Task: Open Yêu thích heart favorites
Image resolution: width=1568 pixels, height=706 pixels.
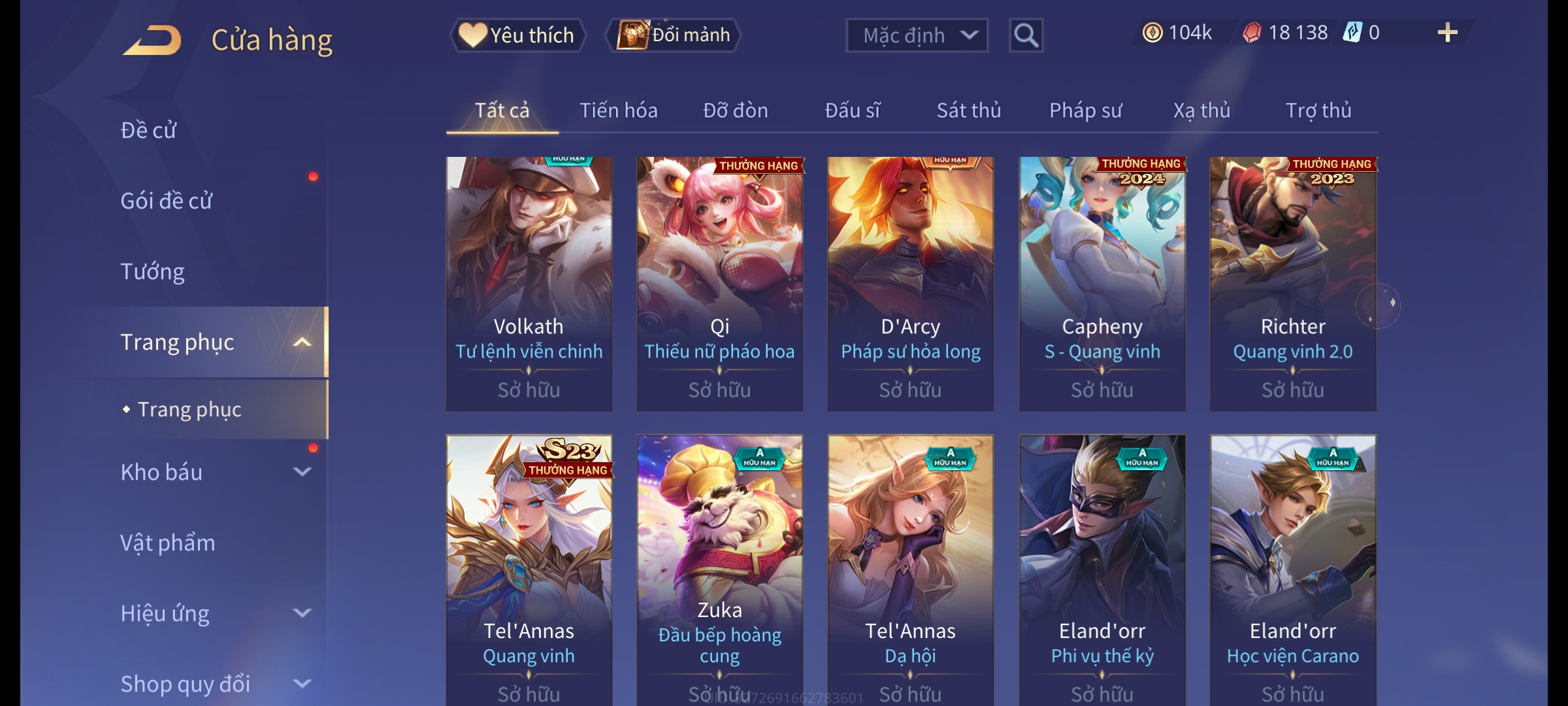Action: coord(517,35)
